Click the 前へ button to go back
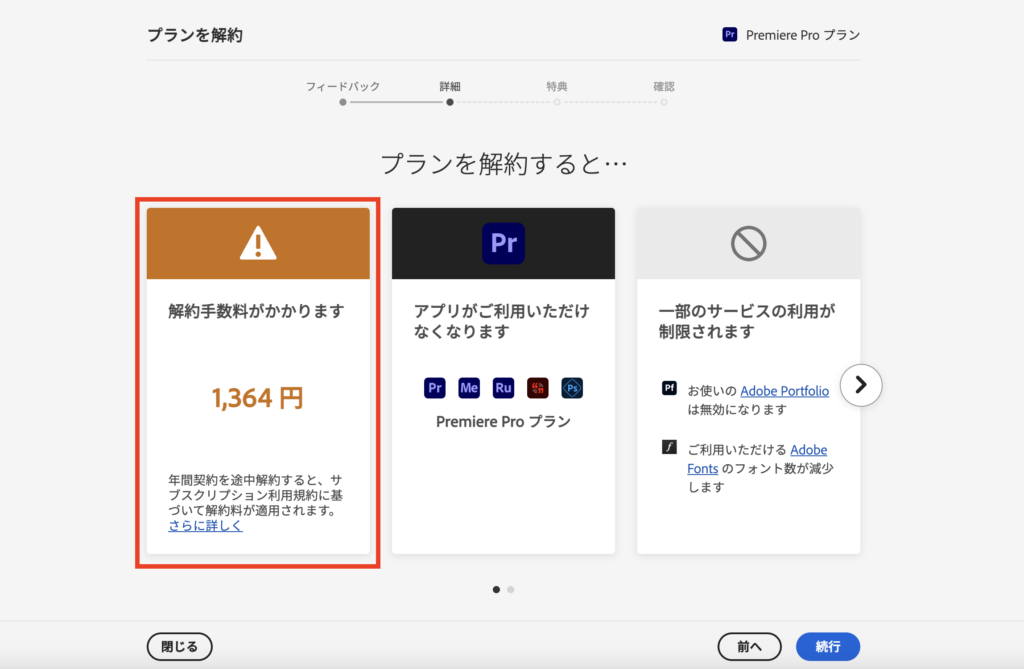Image resolution: width=1024 pixels, height=669 pixels. click(750, 646)
